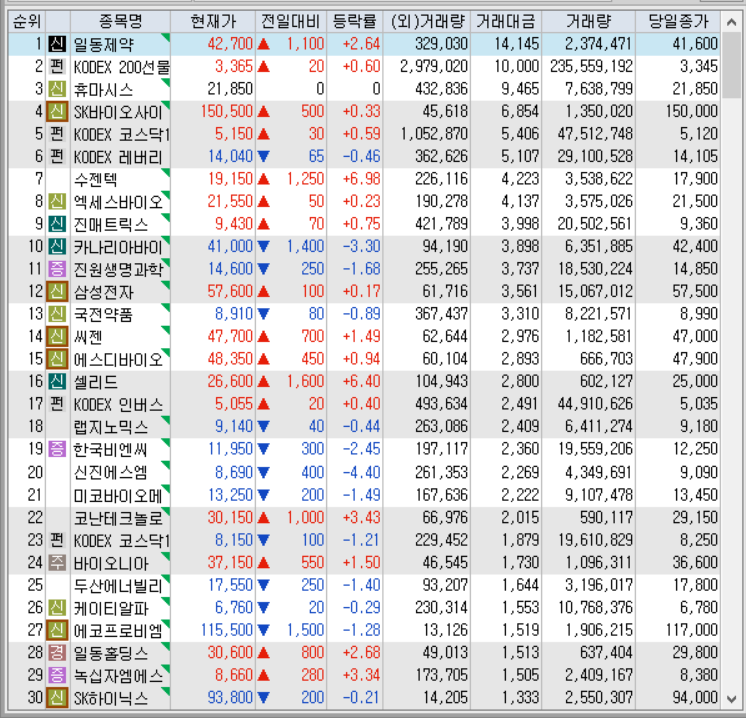Select 에코프로비엠 stock name
Screen dimensions: 746x718
(118, 631)
